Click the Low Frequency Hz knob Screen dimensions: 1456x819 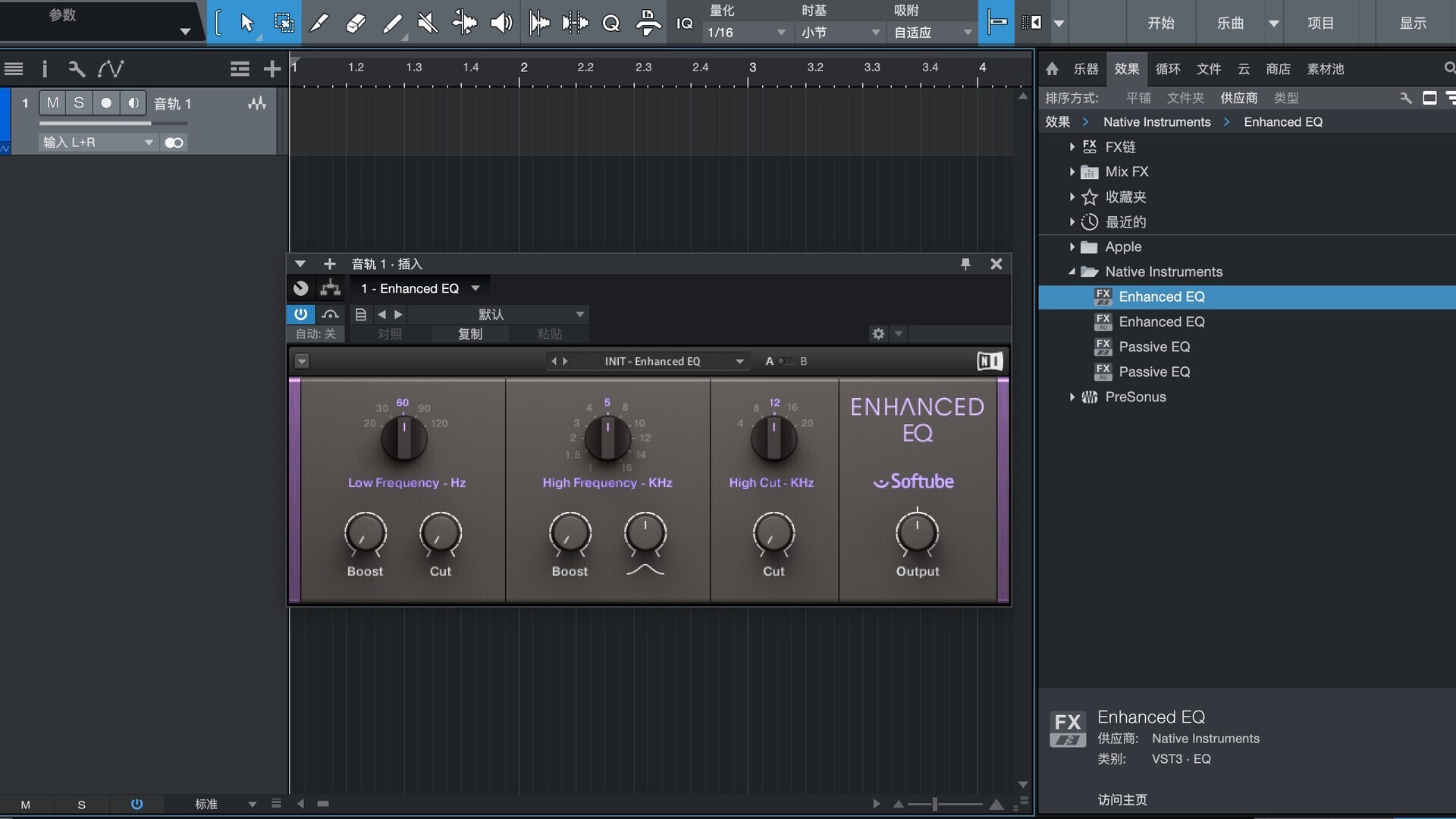tap(403, 438)
